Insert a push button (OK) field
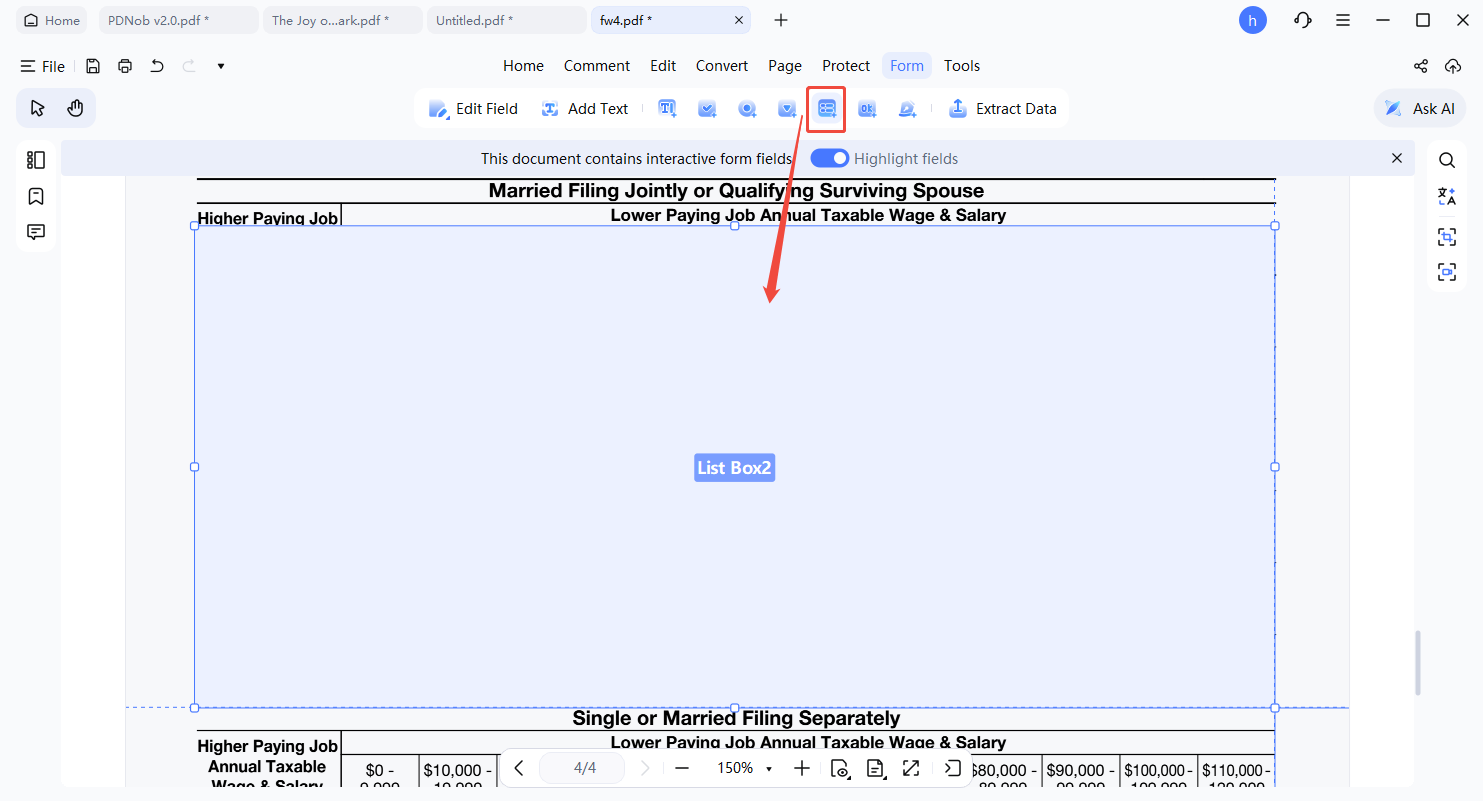1483x801 pixels. click(866, 108)
